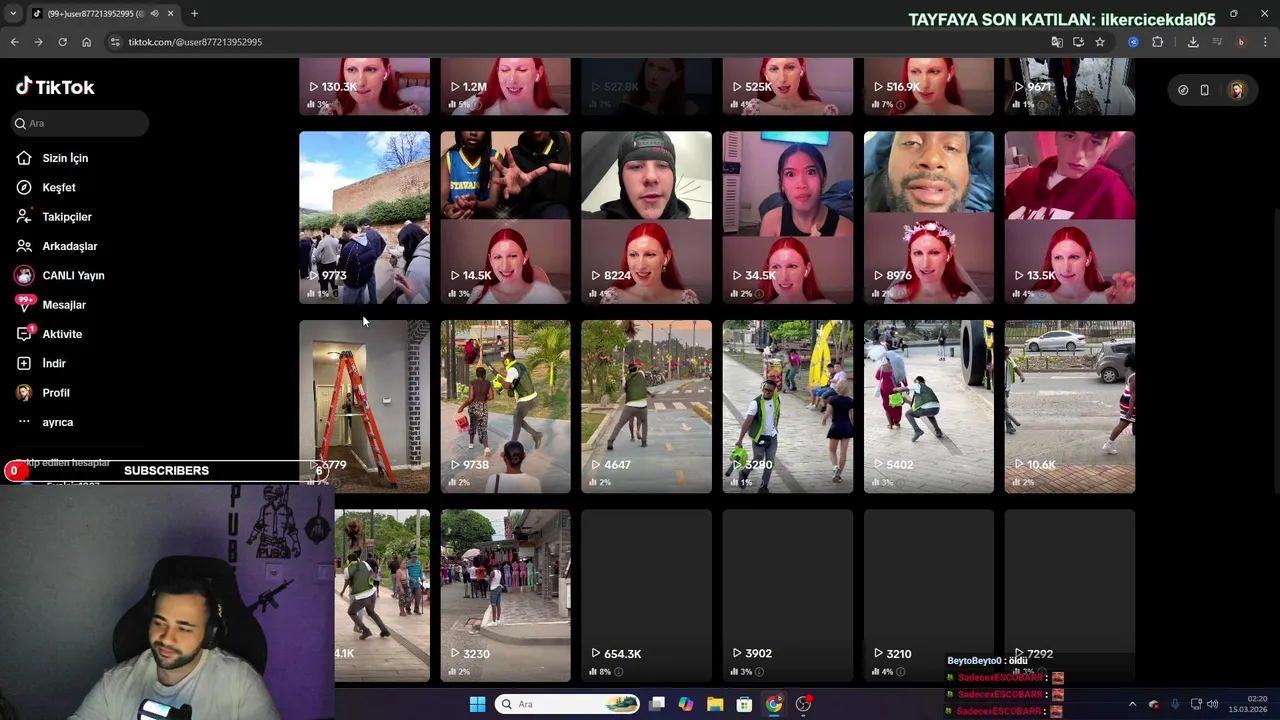Bookmark this page with the star icon
This screenshot has height=720, width=1280.
pyautogui.click(x=1100, y=42)
